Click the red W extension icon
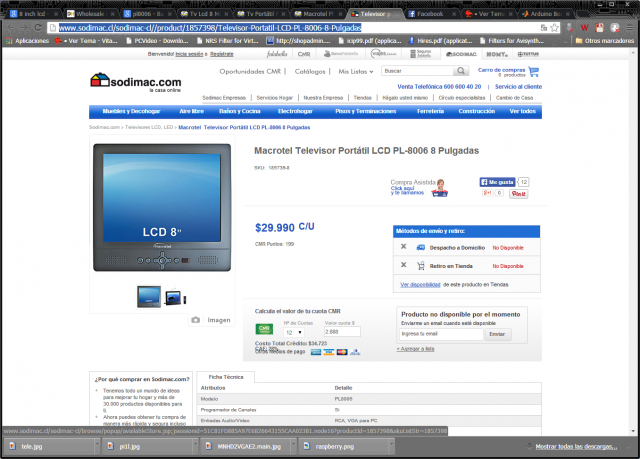The image size is (640, 459). point(584,28)
